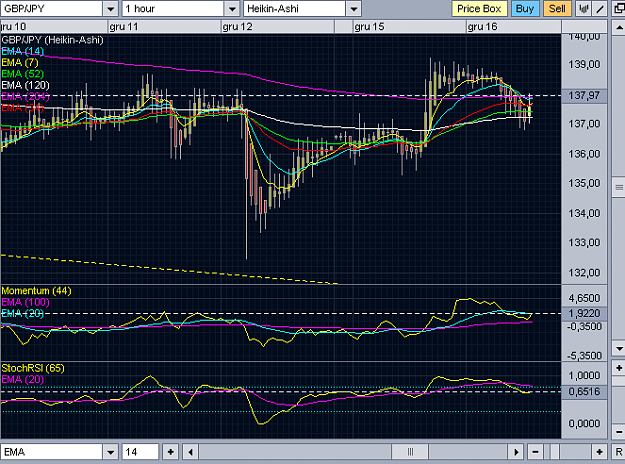Click the 1 hour timeframe combo field
625x464 pixels.
173,8
